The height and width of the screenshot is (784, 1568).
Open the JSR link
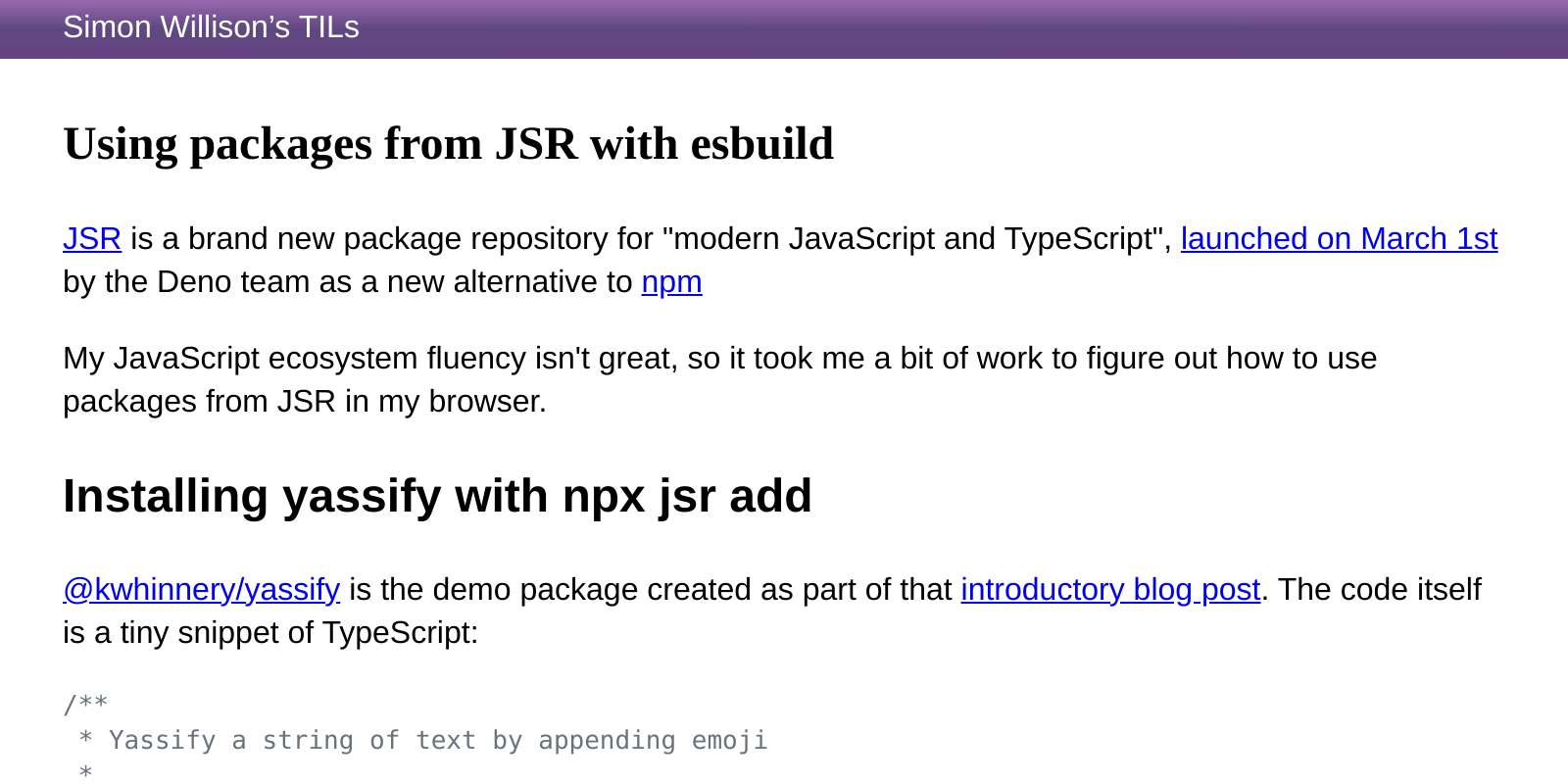(91, 239)
